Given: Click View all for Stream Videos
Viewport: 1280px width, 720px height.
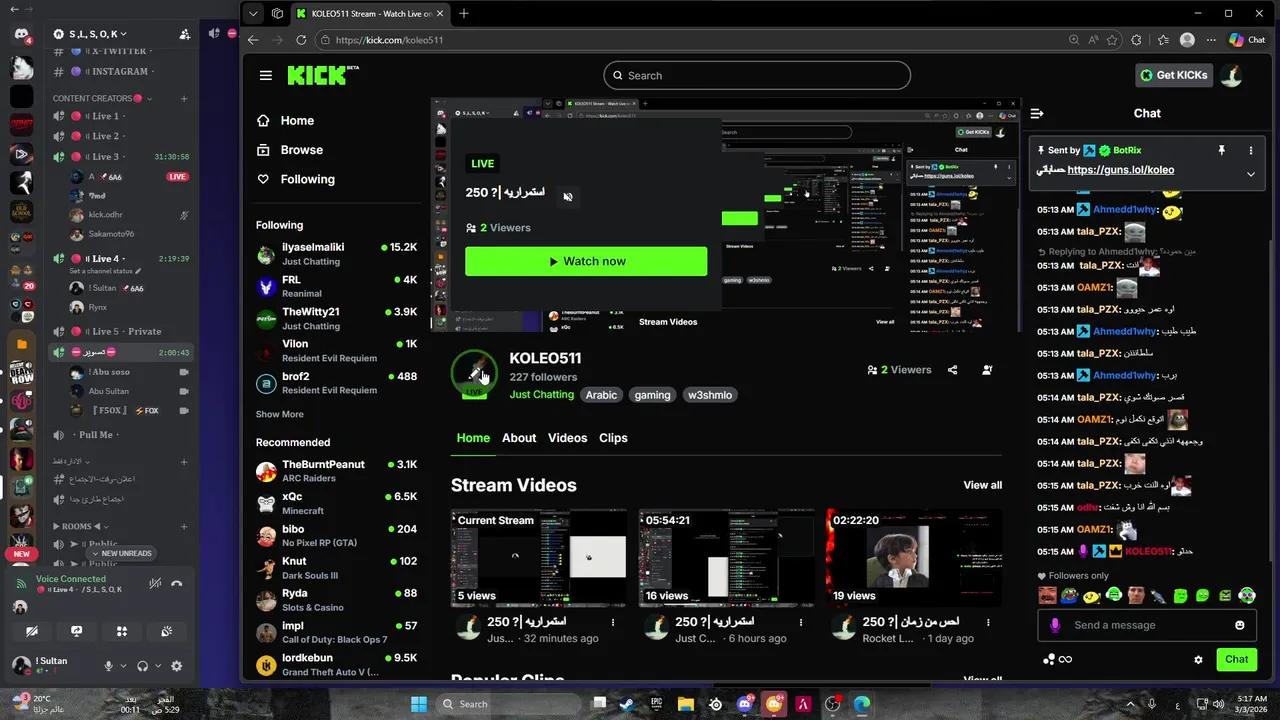Looking at the screenshot, I should (982, 485).
